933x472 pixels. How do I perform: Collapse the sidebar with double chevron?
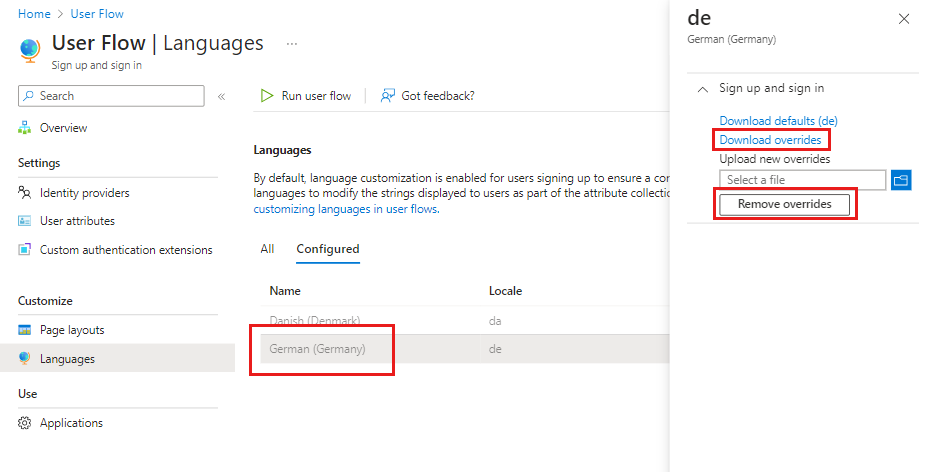point(221,96)
